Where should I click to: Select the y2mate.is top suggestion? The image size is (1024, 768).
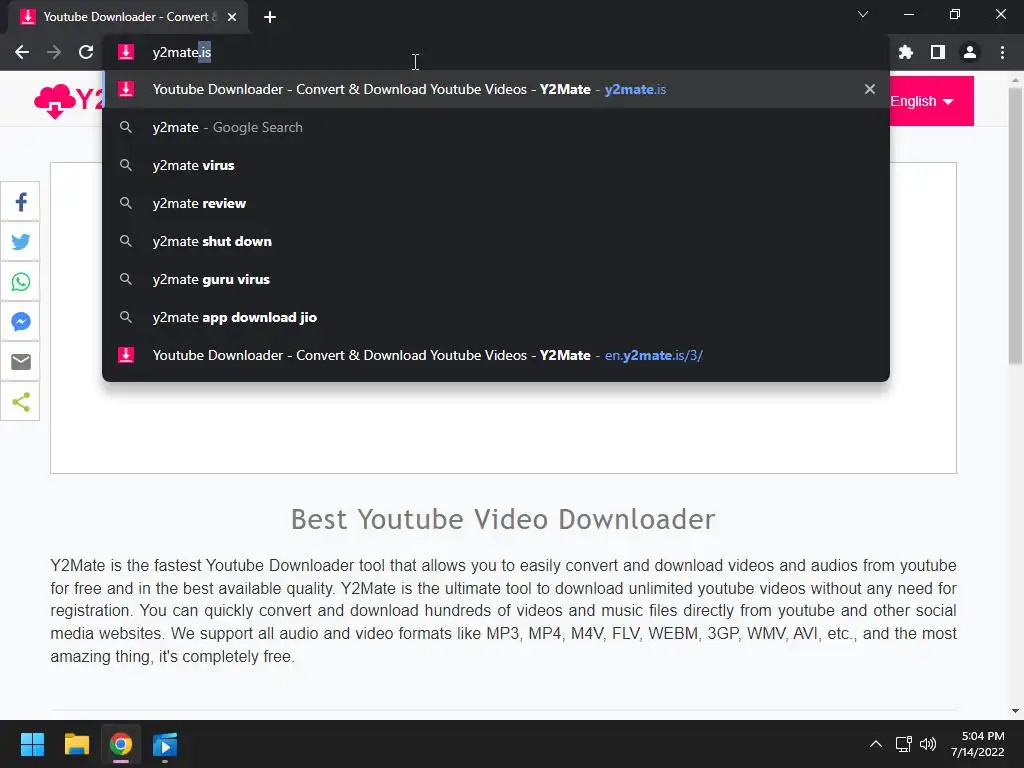[x=496, y=89]
